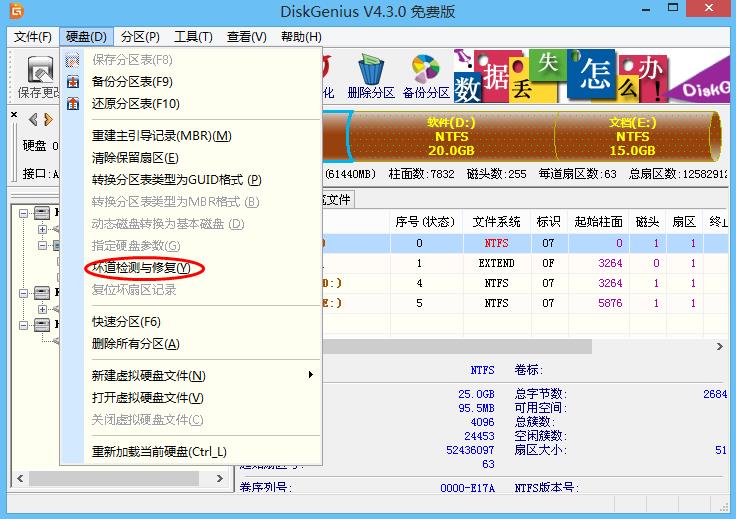Expand the plus node under second disk
The image size is (736, 519).
(42, 309)
